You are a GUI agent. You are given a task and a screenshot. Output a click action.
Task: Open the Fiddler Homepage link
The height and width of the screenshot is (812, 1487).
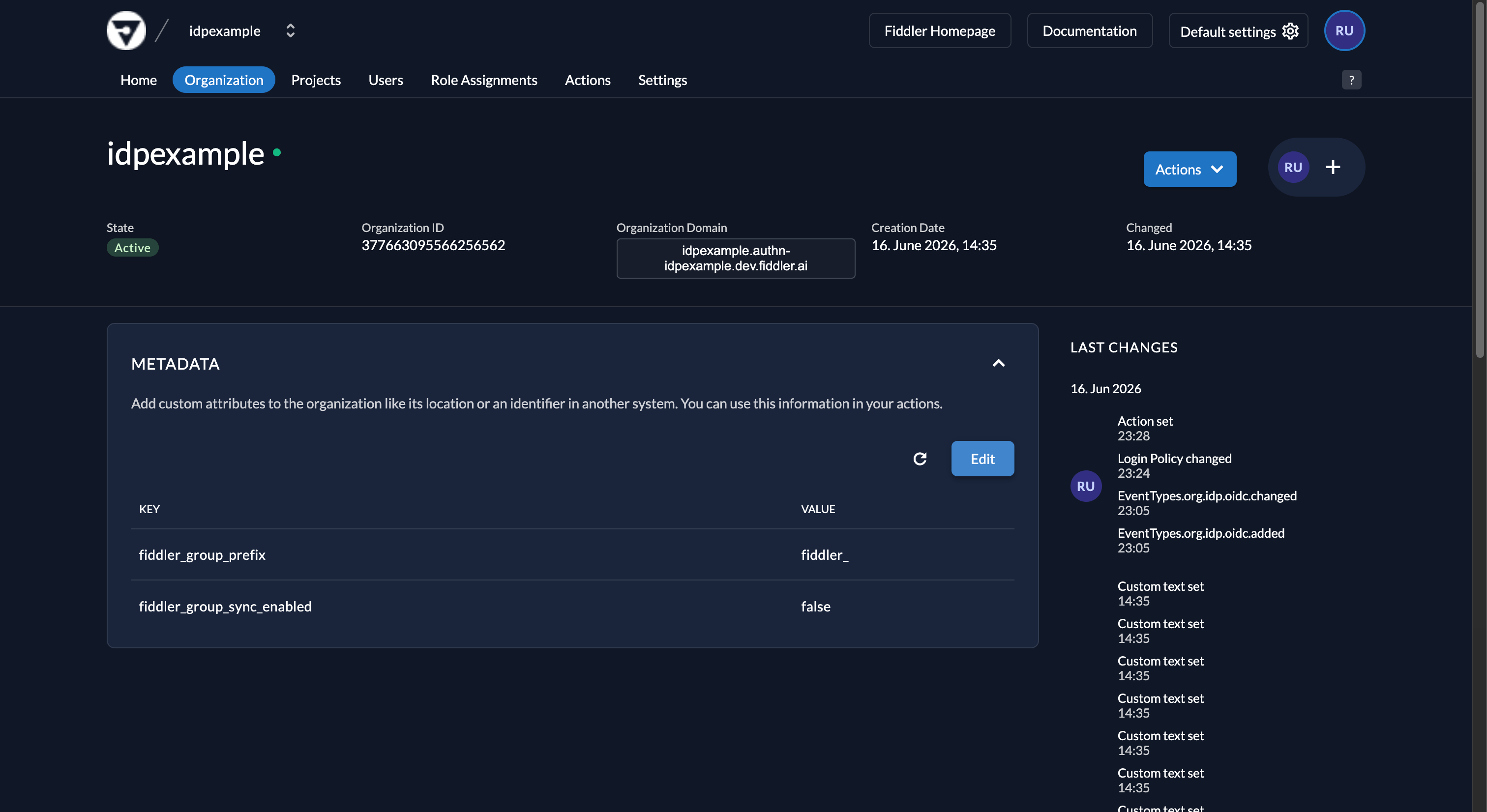[939, 30]
